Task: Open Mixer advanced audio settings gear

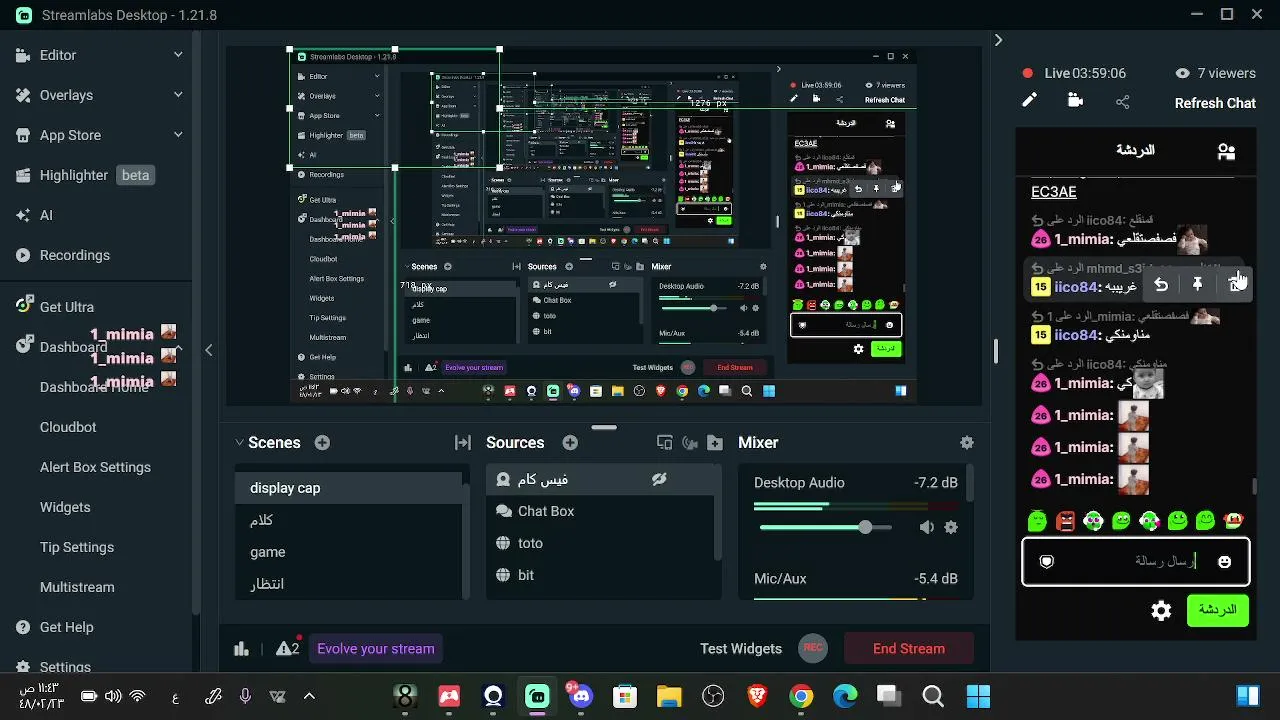Action: (966, 443)
